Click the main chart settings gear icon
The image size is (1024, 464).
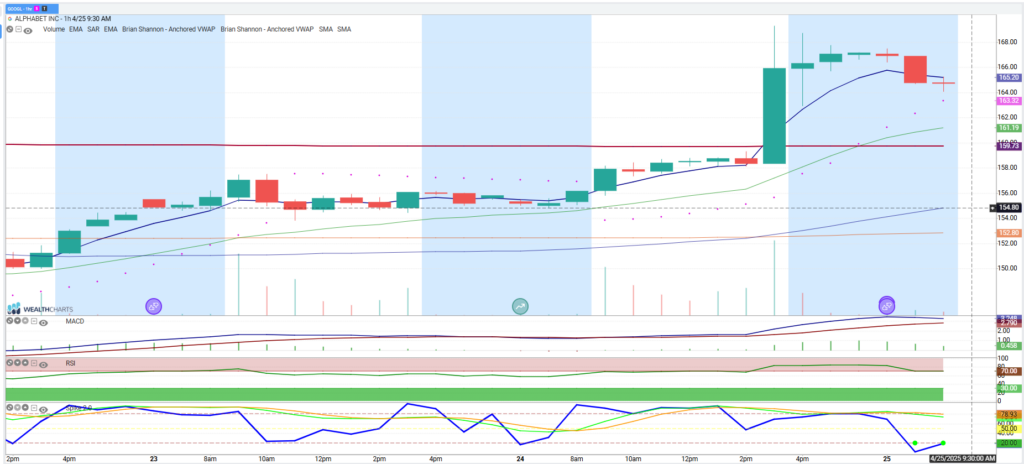[9, 30]
